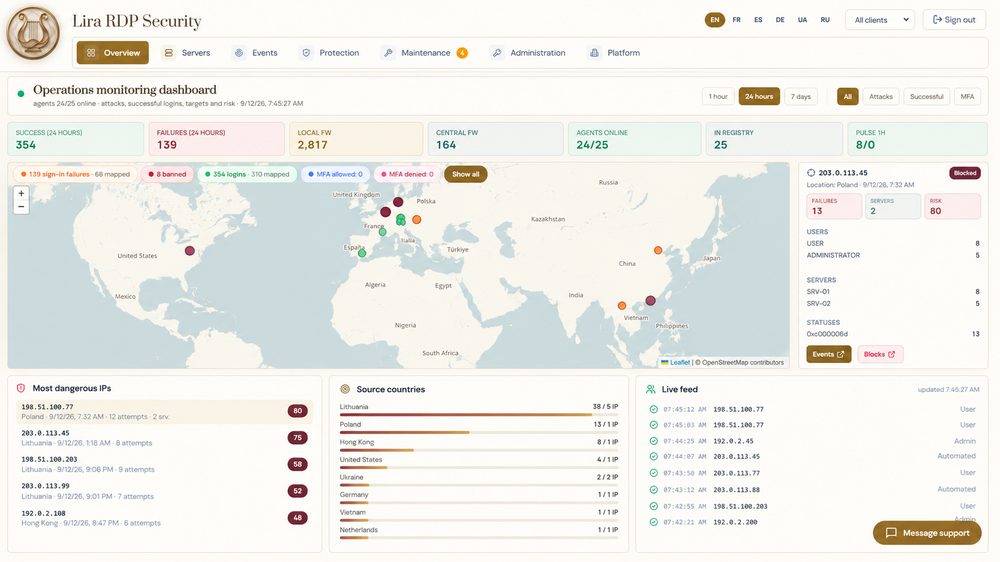Image resolution: width=1000 pixels, height=562 pixels.
Task: Toggle the MFA allowed map layer
Action: click(335, 174)
